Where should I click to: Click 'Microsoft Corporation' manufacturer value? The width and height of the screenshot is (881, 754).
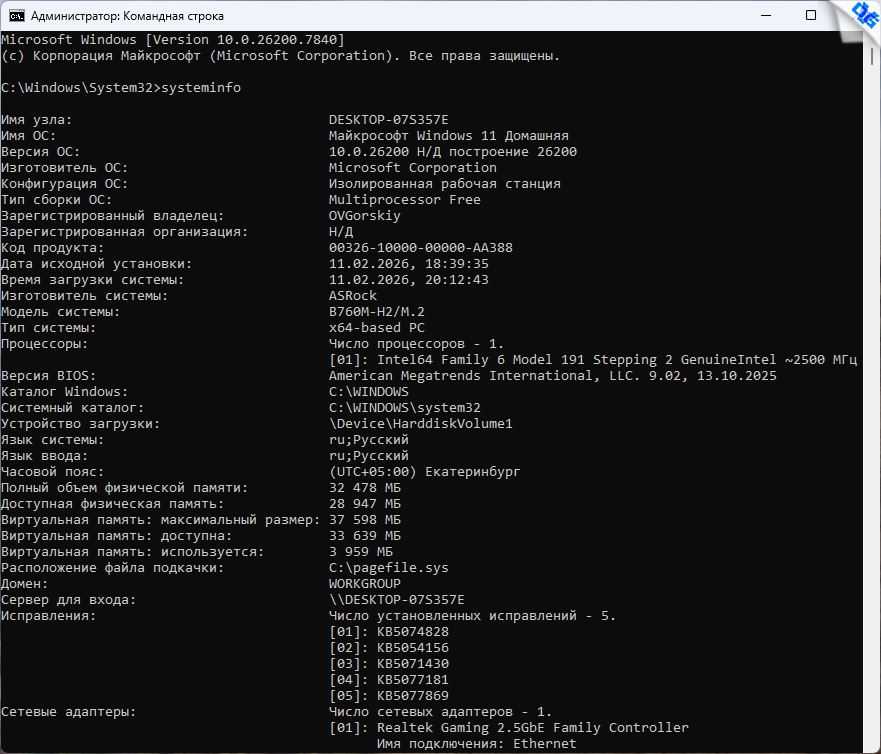(x=413, y=167)
